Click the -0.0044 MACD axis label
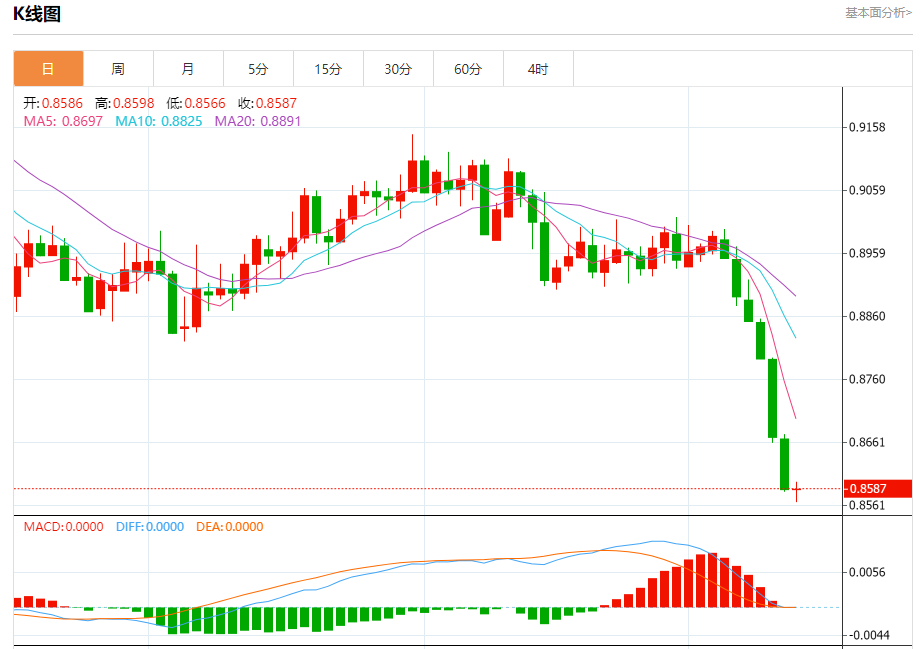The image size is (923, 649). pos(867,635)
